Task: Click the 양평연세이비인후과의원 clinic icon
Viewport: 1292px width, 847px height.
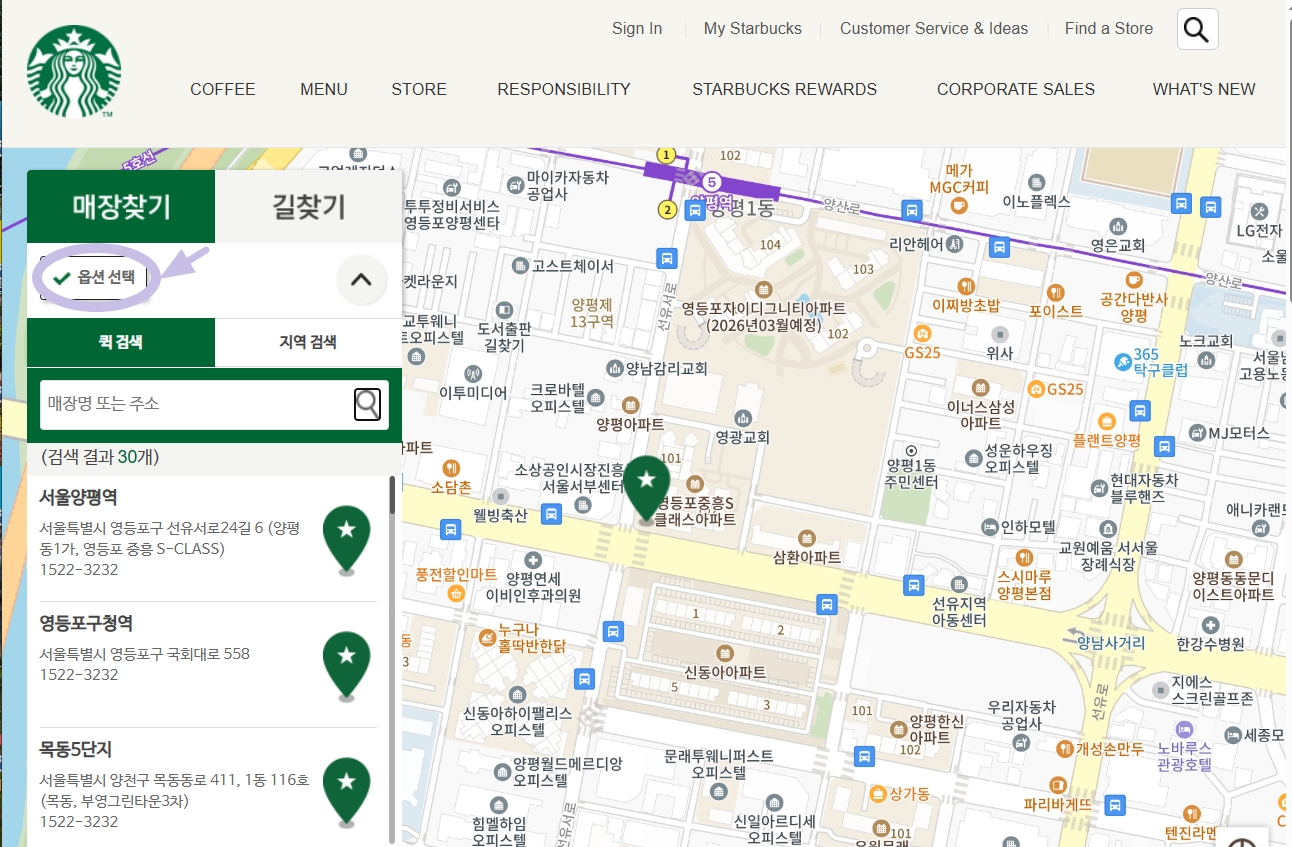Action: 533,561
